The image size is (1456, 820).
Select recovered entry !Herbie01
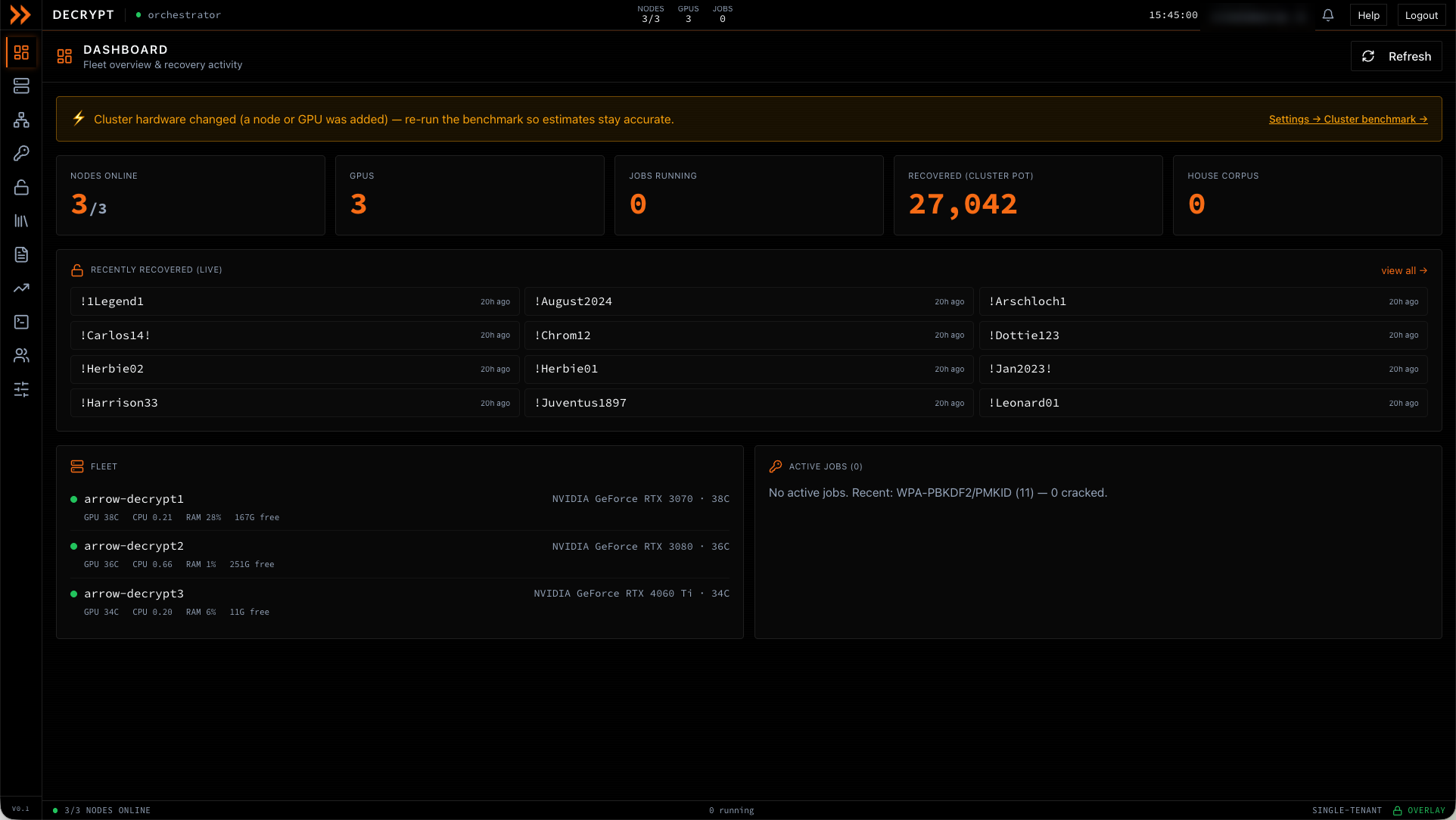coord(749,369)
